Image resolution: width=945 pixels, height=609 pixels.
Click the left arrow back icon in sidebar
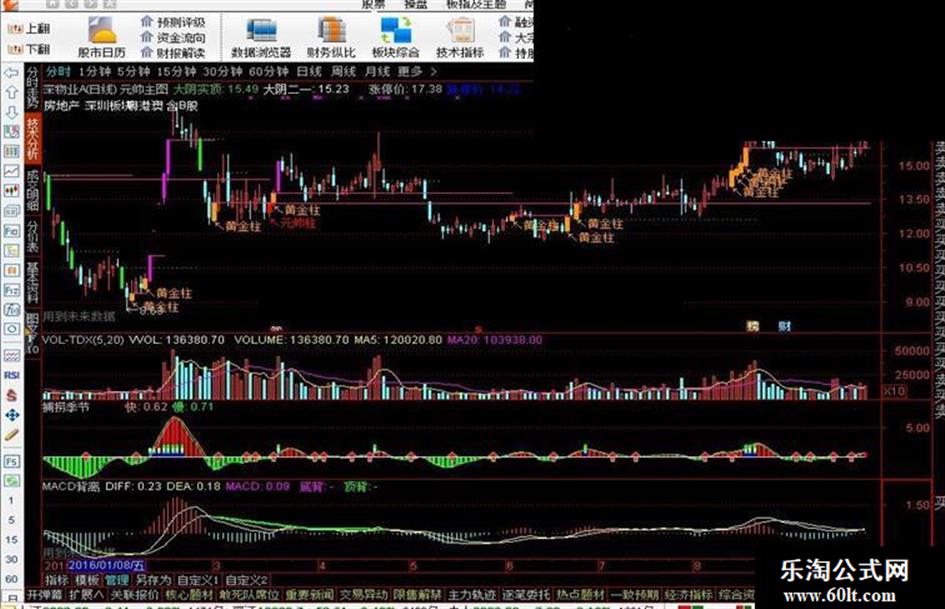11,73
